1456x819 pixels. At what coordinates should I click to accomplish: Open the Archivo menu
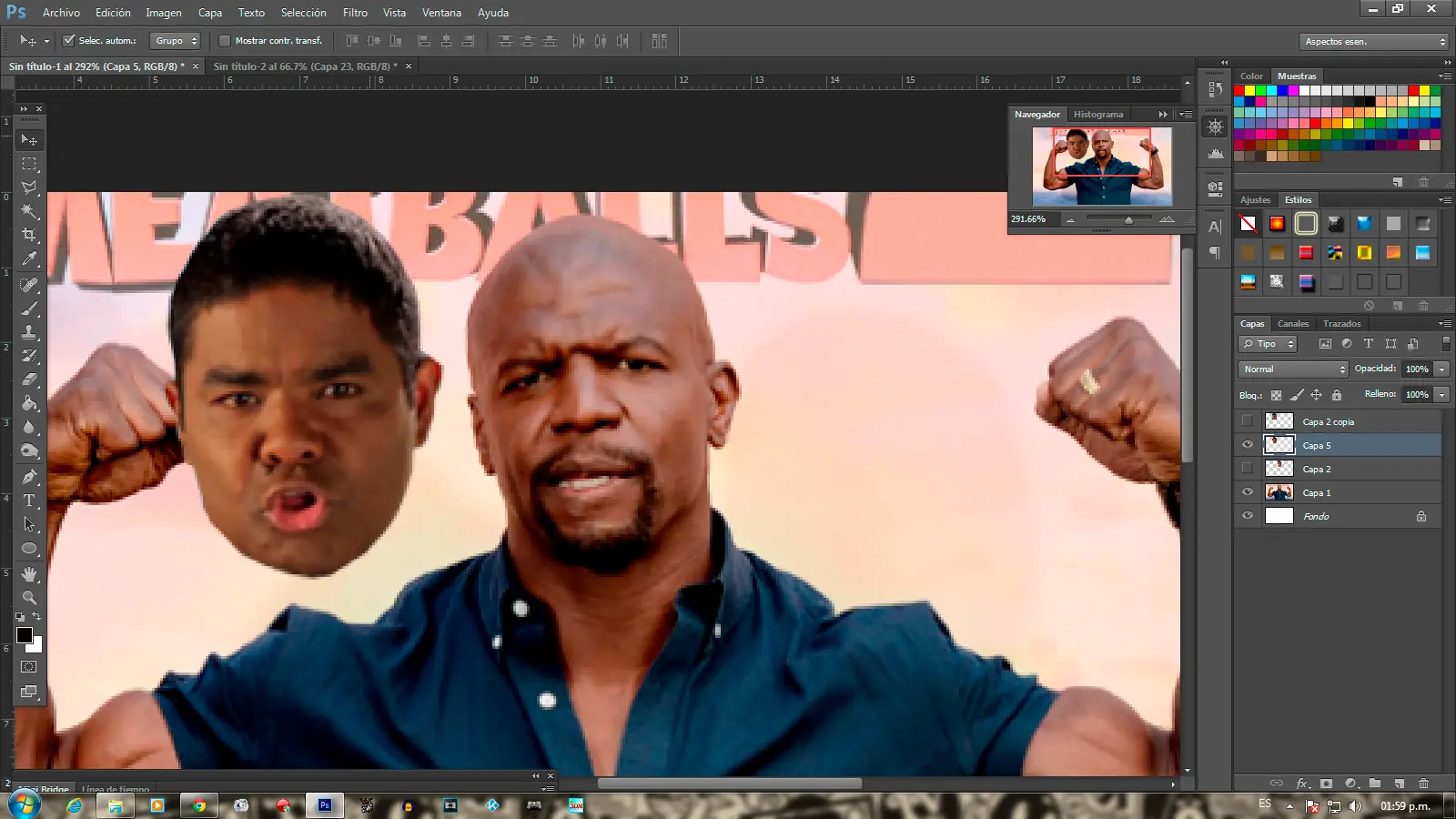[61, 13]
